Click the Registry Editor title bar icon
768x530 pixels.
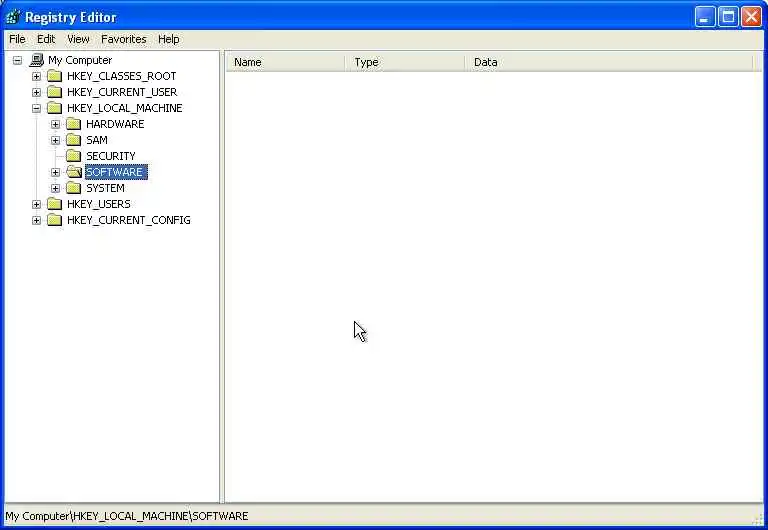[x=13, y=17]
